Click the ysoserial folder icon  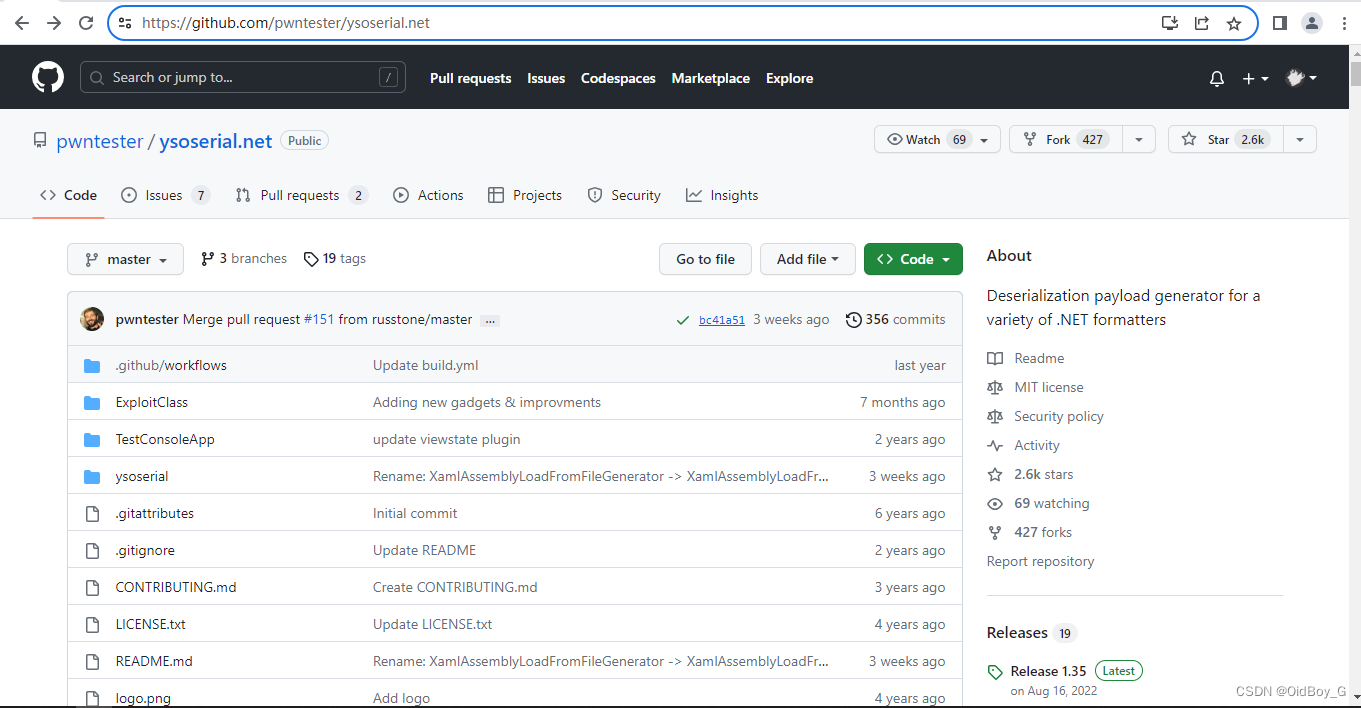tap(92, 476)
